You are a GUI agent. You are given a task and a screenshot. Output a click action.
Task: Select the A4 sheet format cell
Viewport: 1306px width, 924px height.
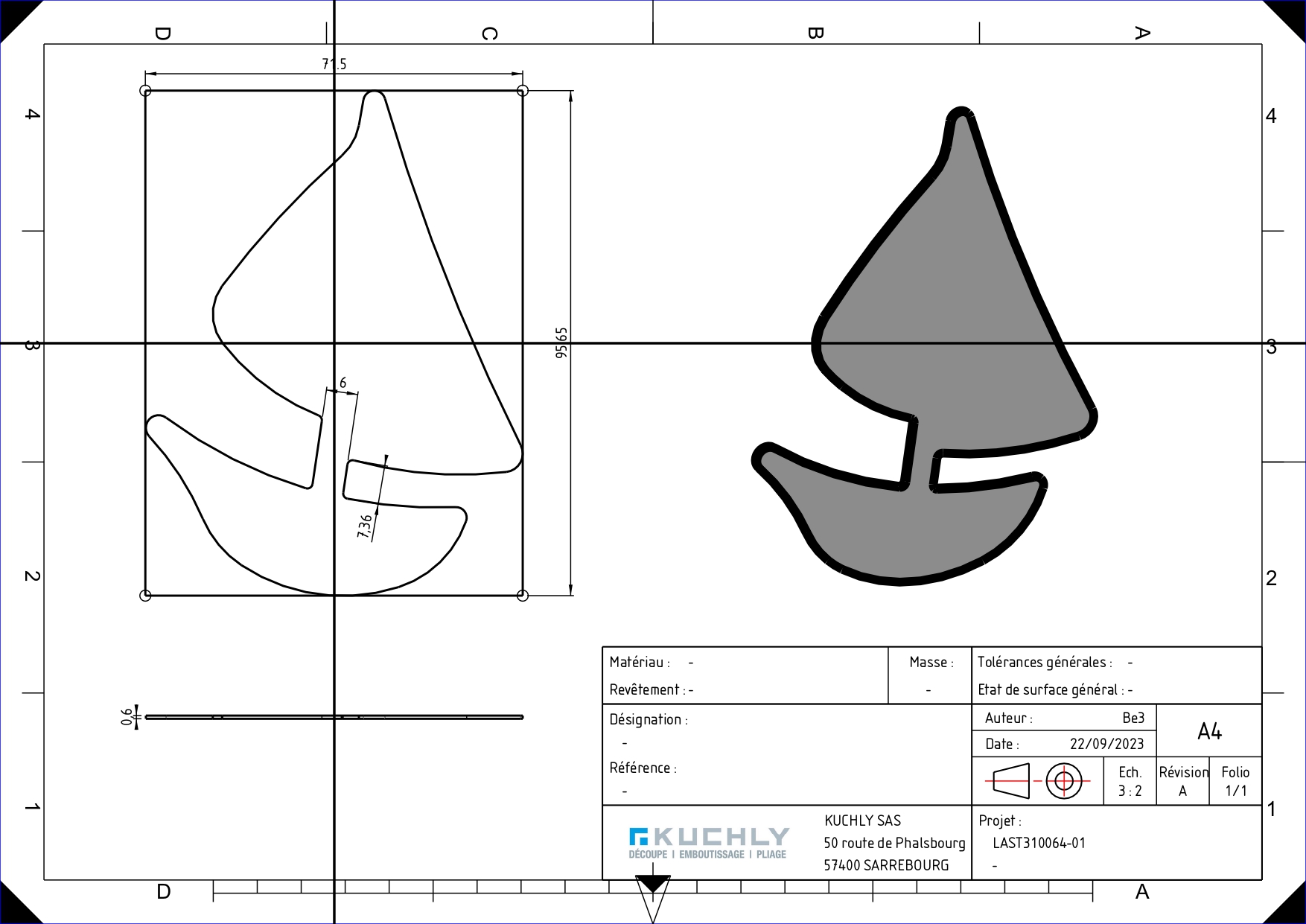click(x=1209, y=732)
